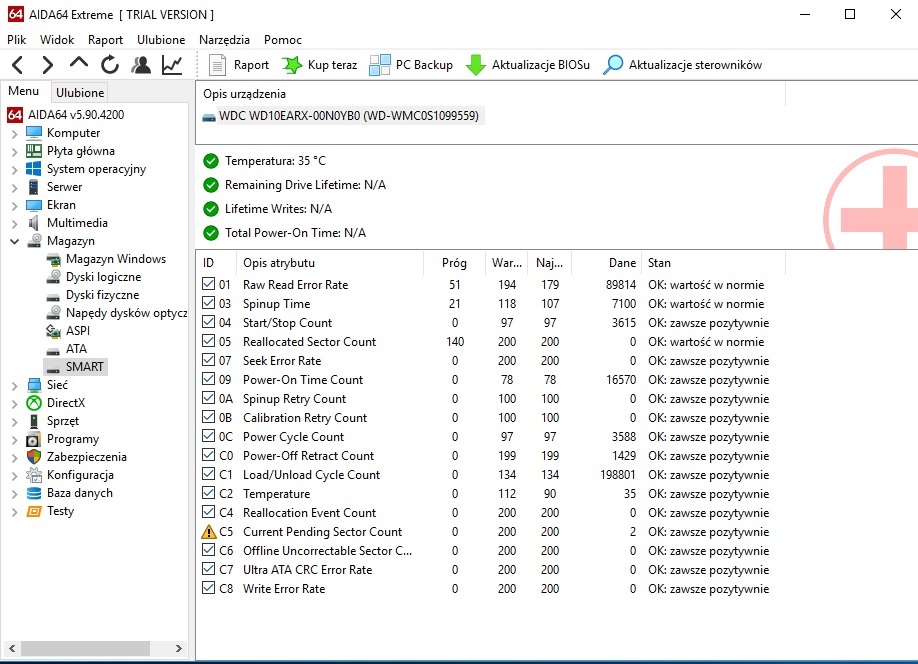Sort by the Opis atrybutu column header
The image size is (918, 664).
[x=330, y=263]
